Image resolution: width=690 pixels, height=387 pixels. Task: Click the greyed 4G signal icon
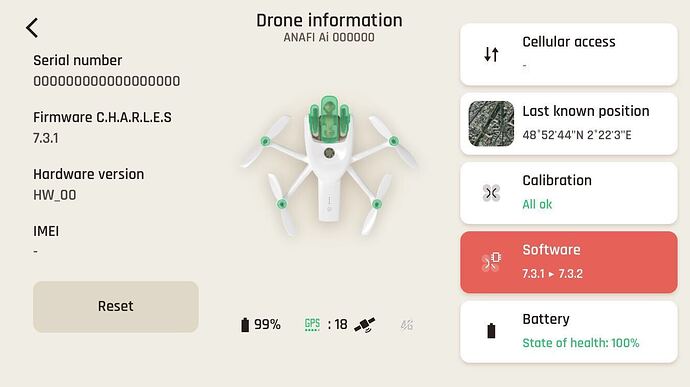pos(407,325)
